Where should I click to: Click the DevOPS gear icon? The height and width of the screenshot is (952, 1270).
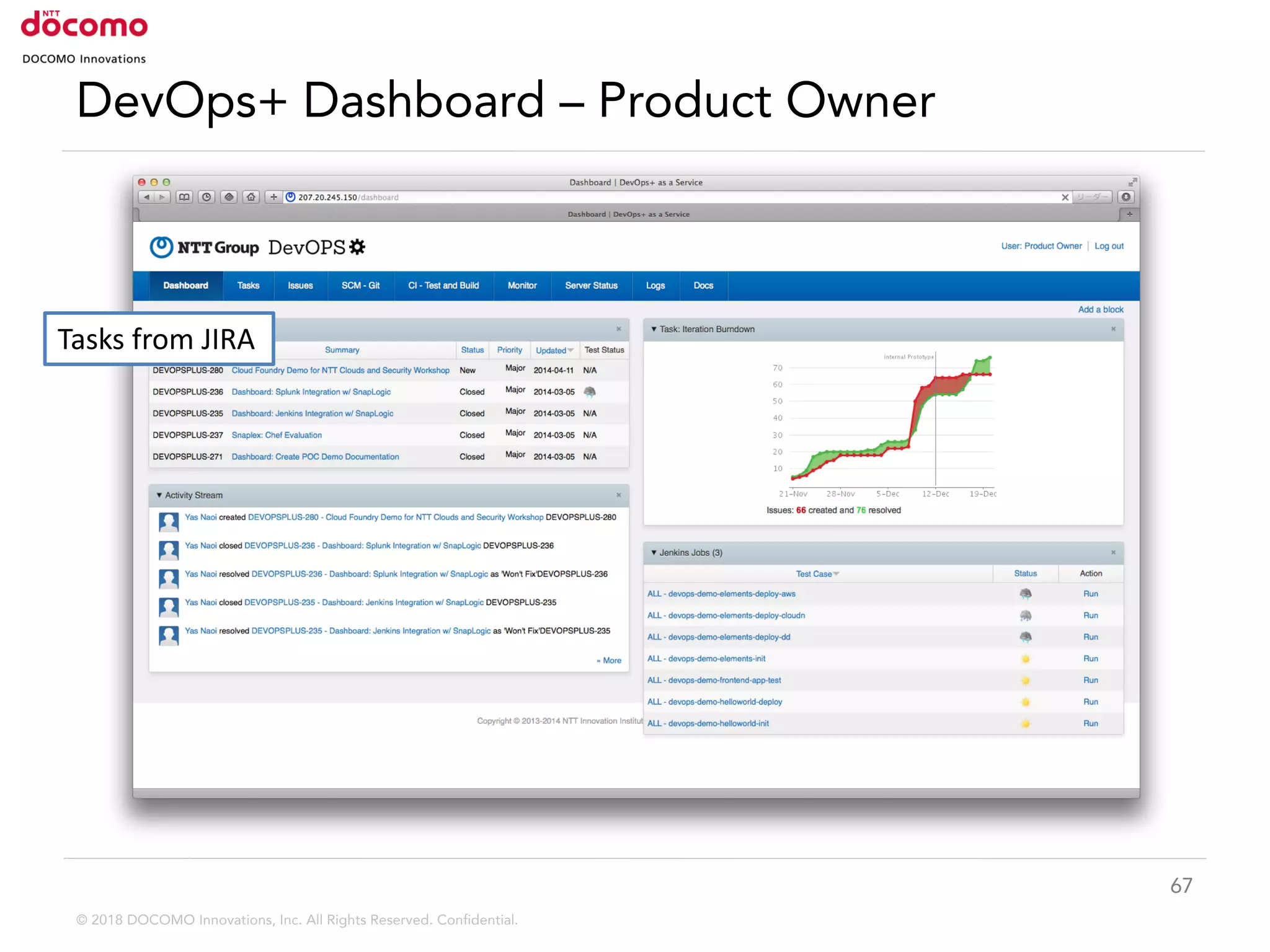(358, 247)
